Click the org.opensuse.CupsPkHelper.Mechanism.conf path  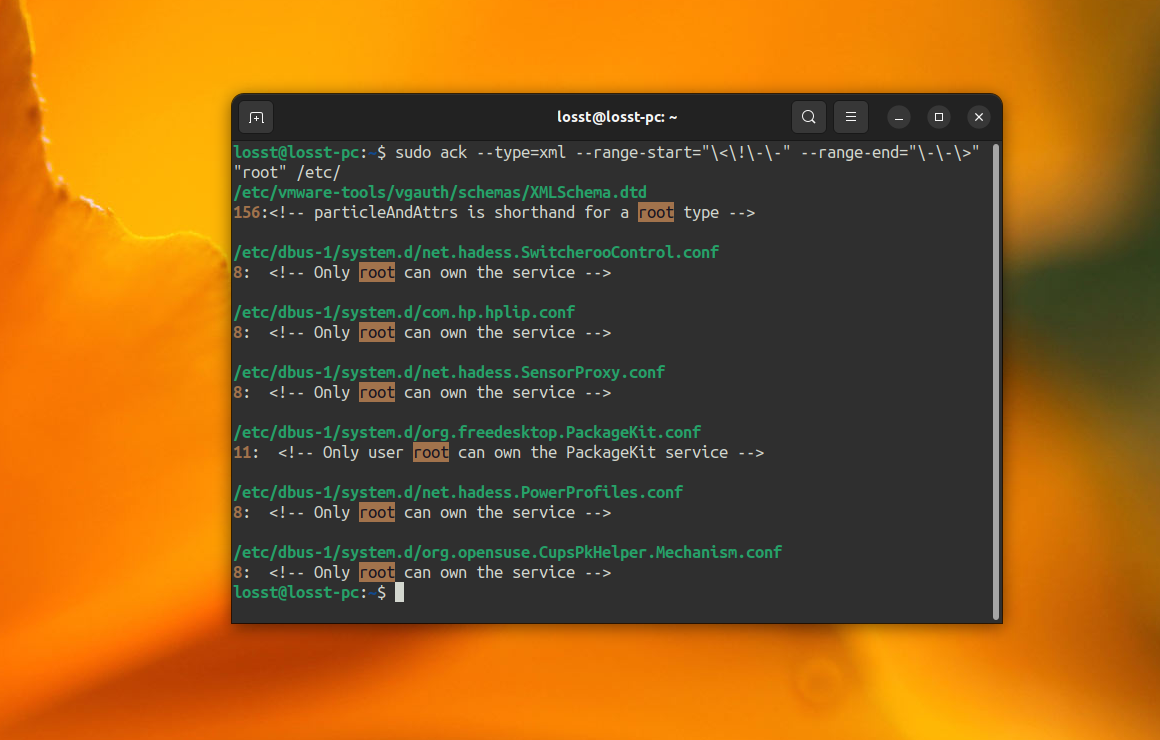tap(507, 552)
